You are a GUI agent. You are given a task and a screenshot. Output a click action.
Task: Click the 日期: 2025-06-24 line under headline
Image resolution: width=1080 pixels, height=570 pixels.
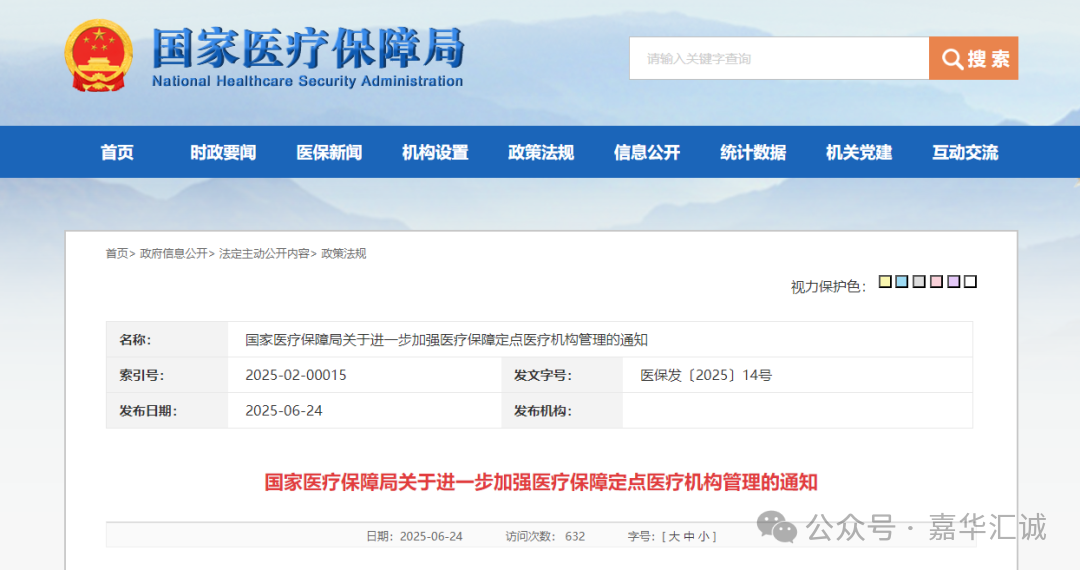414,536
